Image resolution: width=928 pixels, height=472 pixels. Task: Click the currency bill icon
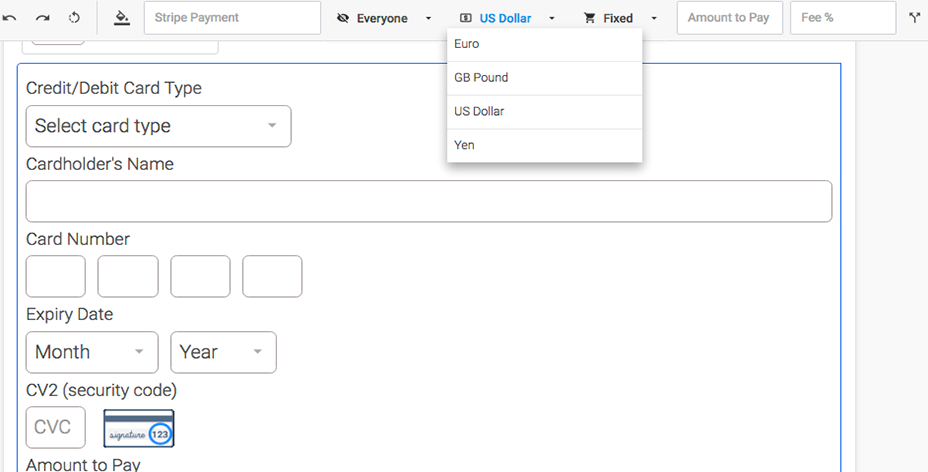pyautogui.click(x=466, y=18)
